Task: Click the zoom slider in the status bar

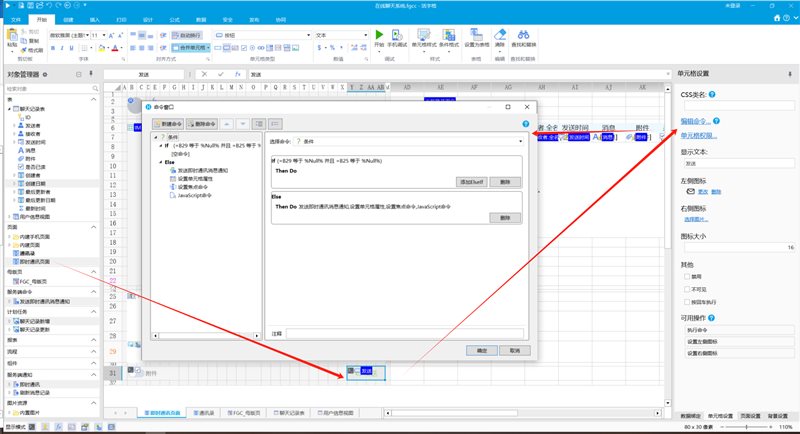Action: click(747, 427)
